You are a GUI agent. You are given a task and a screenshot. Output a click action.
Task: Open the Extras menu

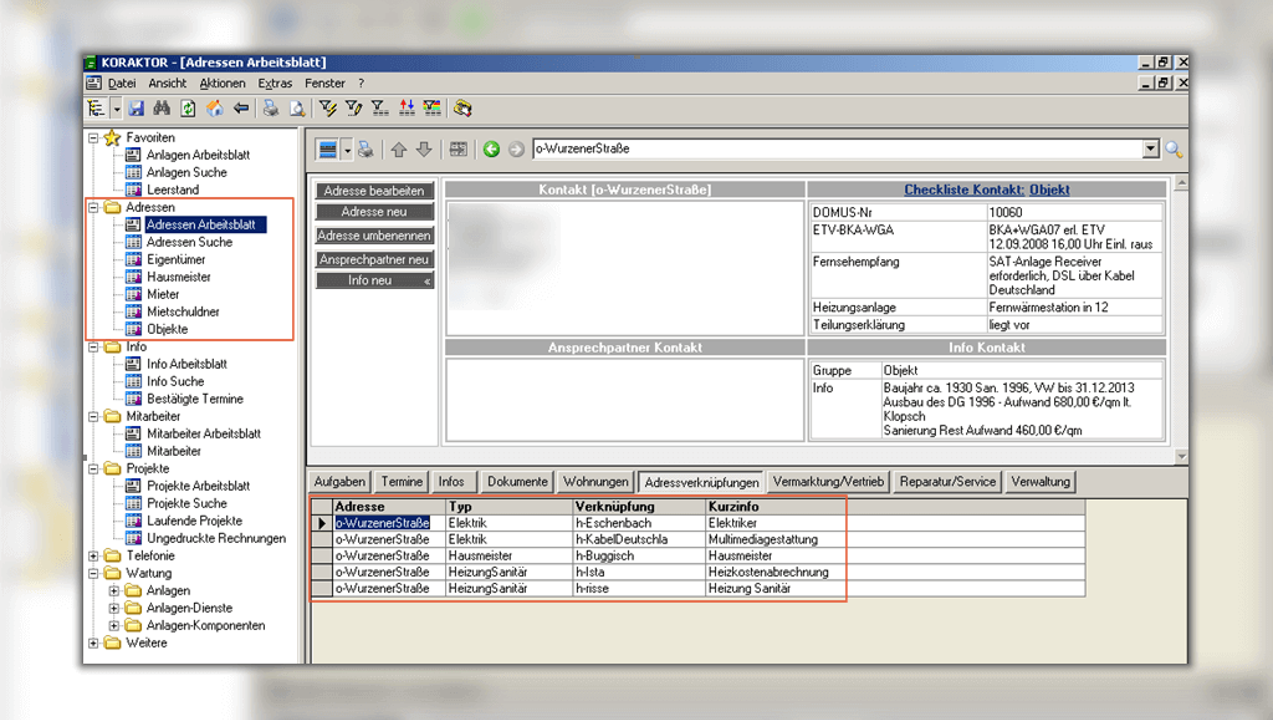click(275, 83)
